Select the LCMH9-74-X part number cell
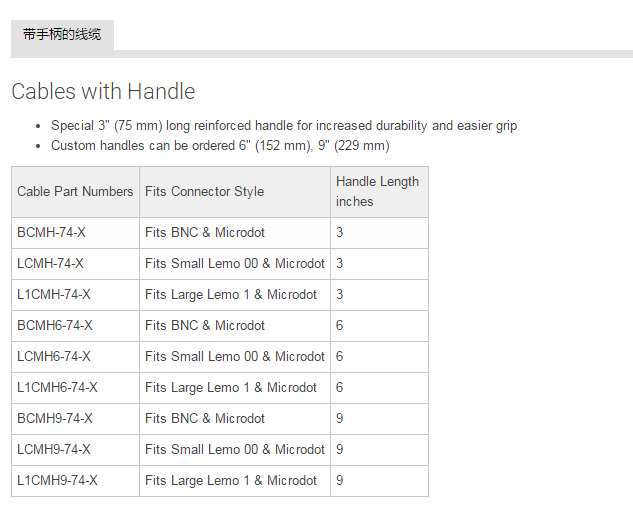 [54, 450]
